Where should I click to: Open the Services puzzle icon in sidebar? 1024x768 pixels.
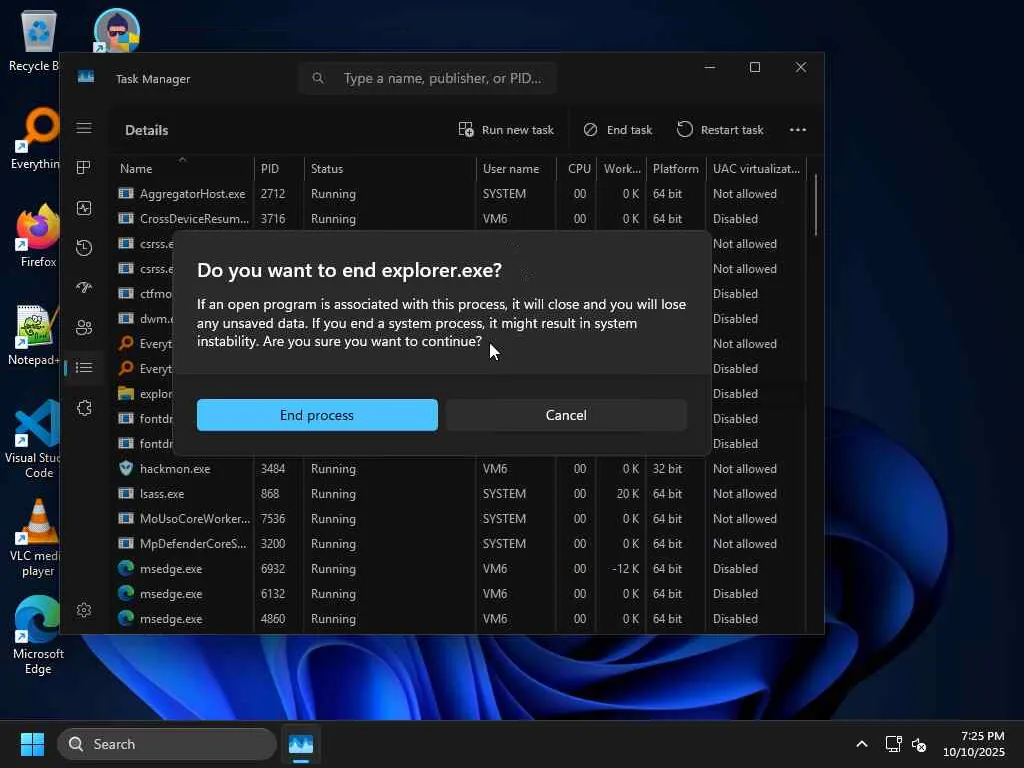(x=84, y=408)
